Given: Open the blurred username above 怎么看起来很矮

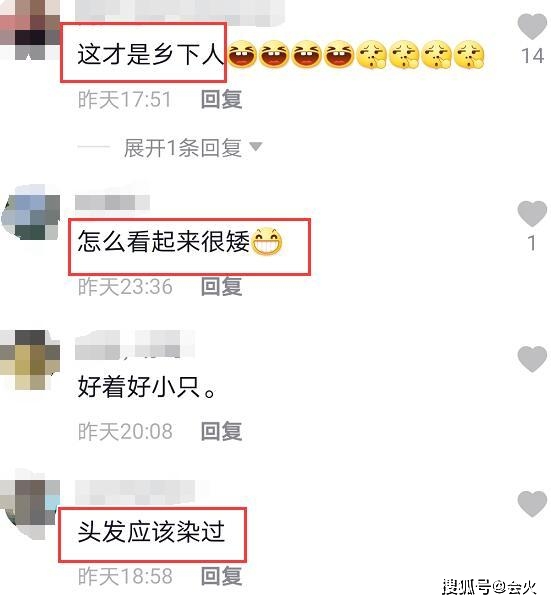Looking at the screenshot, I should [x=112, y=203].
